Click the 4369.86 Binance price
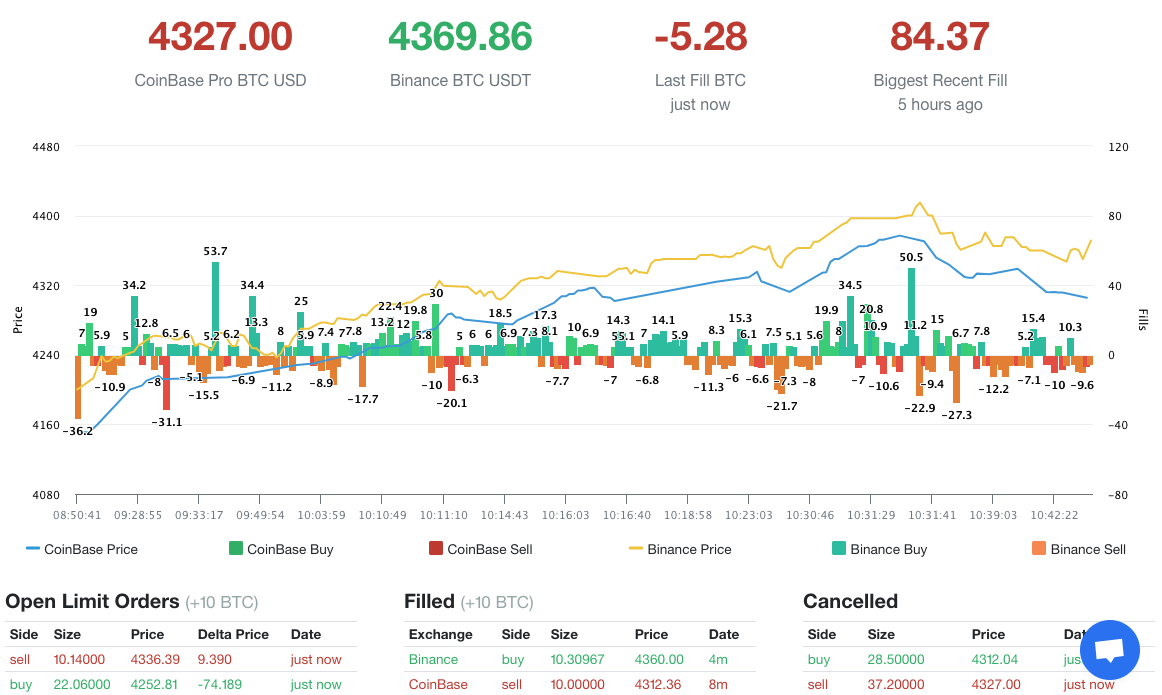The image size is (1162, 695). pyautogui.click(x=460, y=36)
